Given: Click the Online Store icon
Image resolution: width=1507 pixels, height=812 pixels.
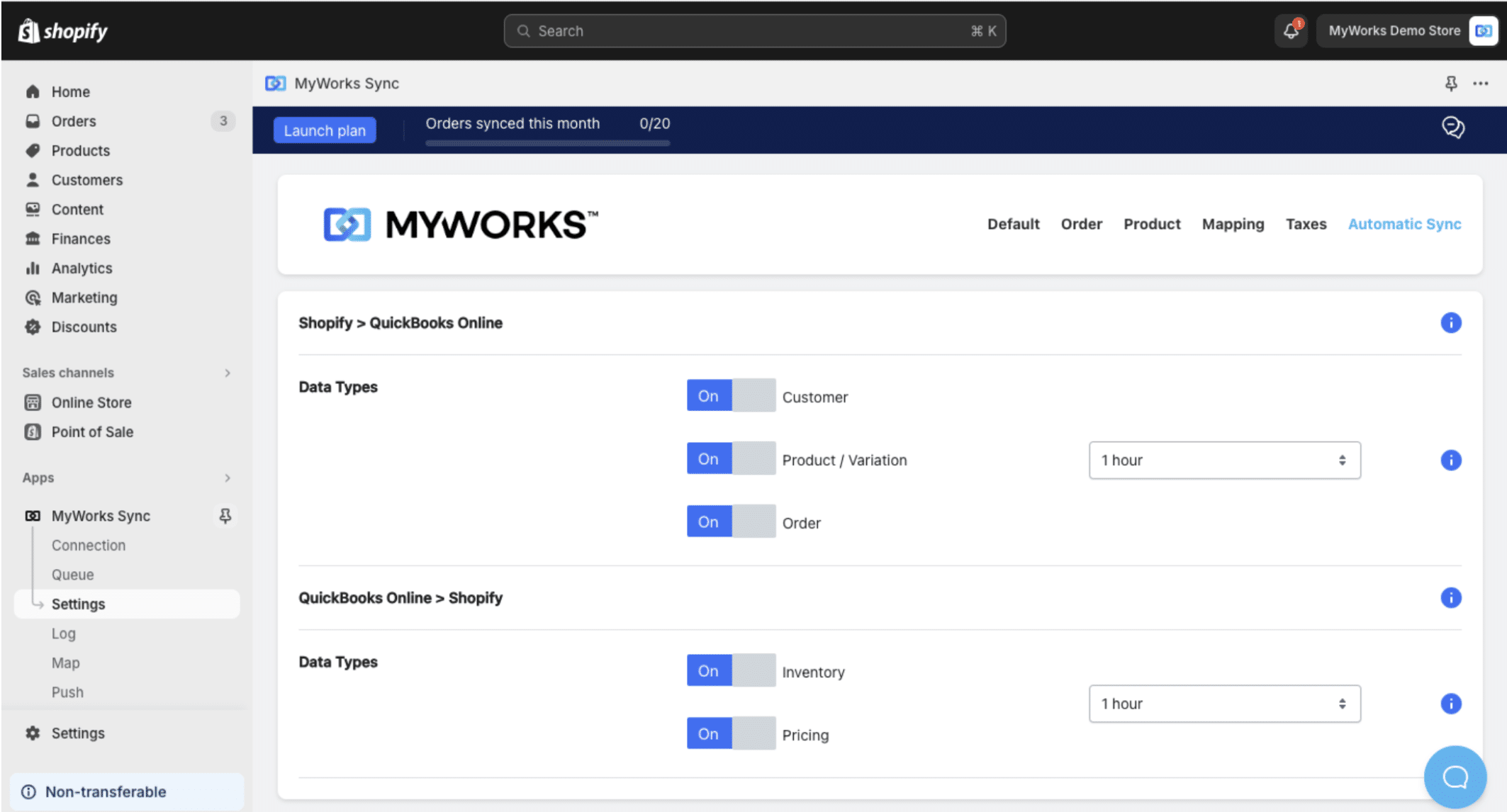Looking at the screenshot, I should tap(33, 402).
